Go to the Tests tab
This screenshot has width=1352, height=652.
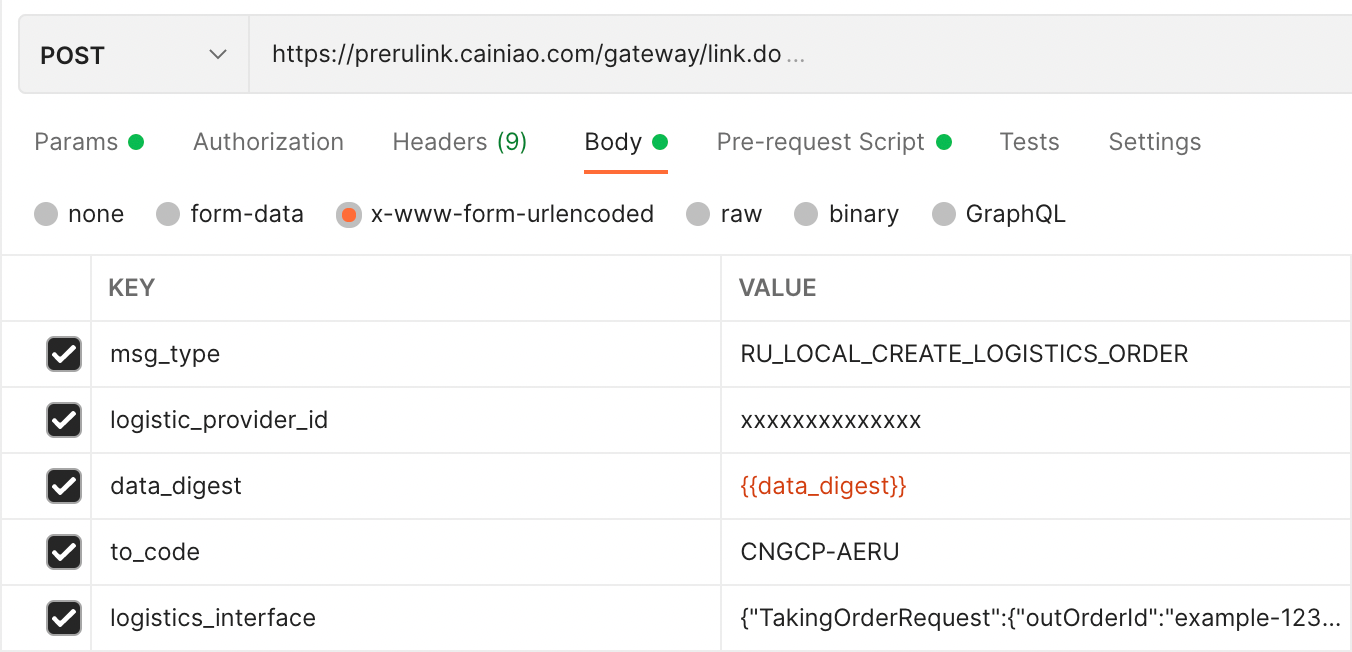point(1029,142)
